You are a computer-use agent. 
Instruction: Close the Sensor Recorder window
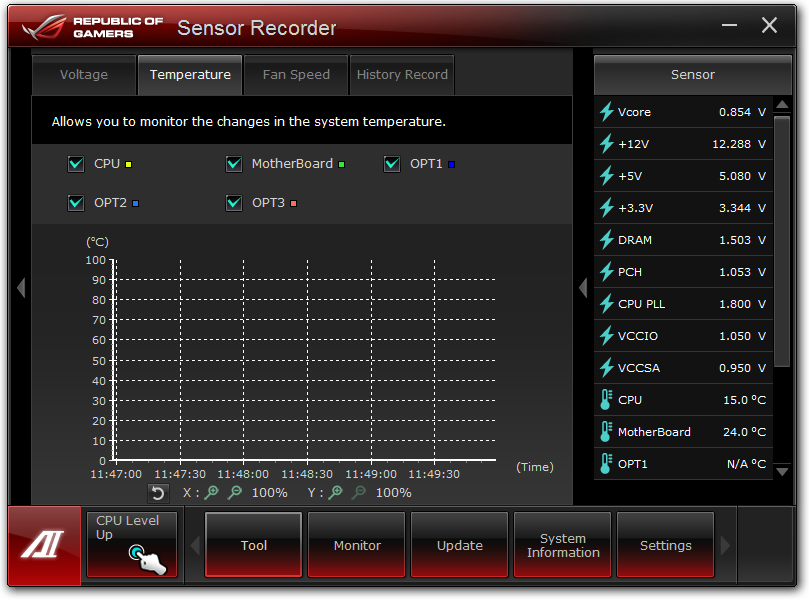(769, 25)
